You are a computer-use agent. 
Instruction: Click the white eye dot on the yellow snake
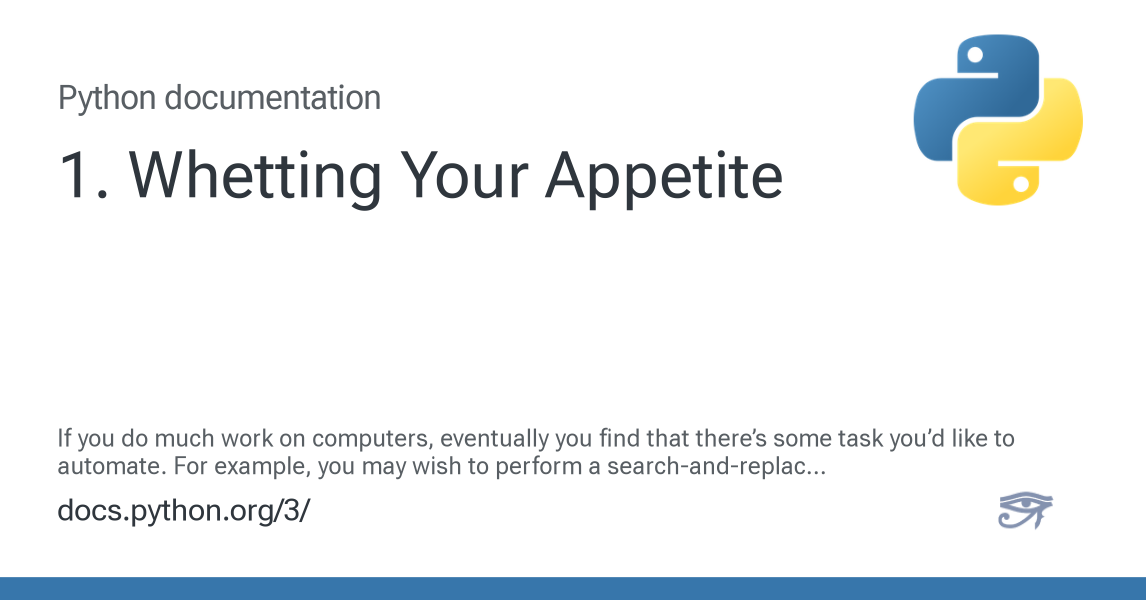[1021, 183]
